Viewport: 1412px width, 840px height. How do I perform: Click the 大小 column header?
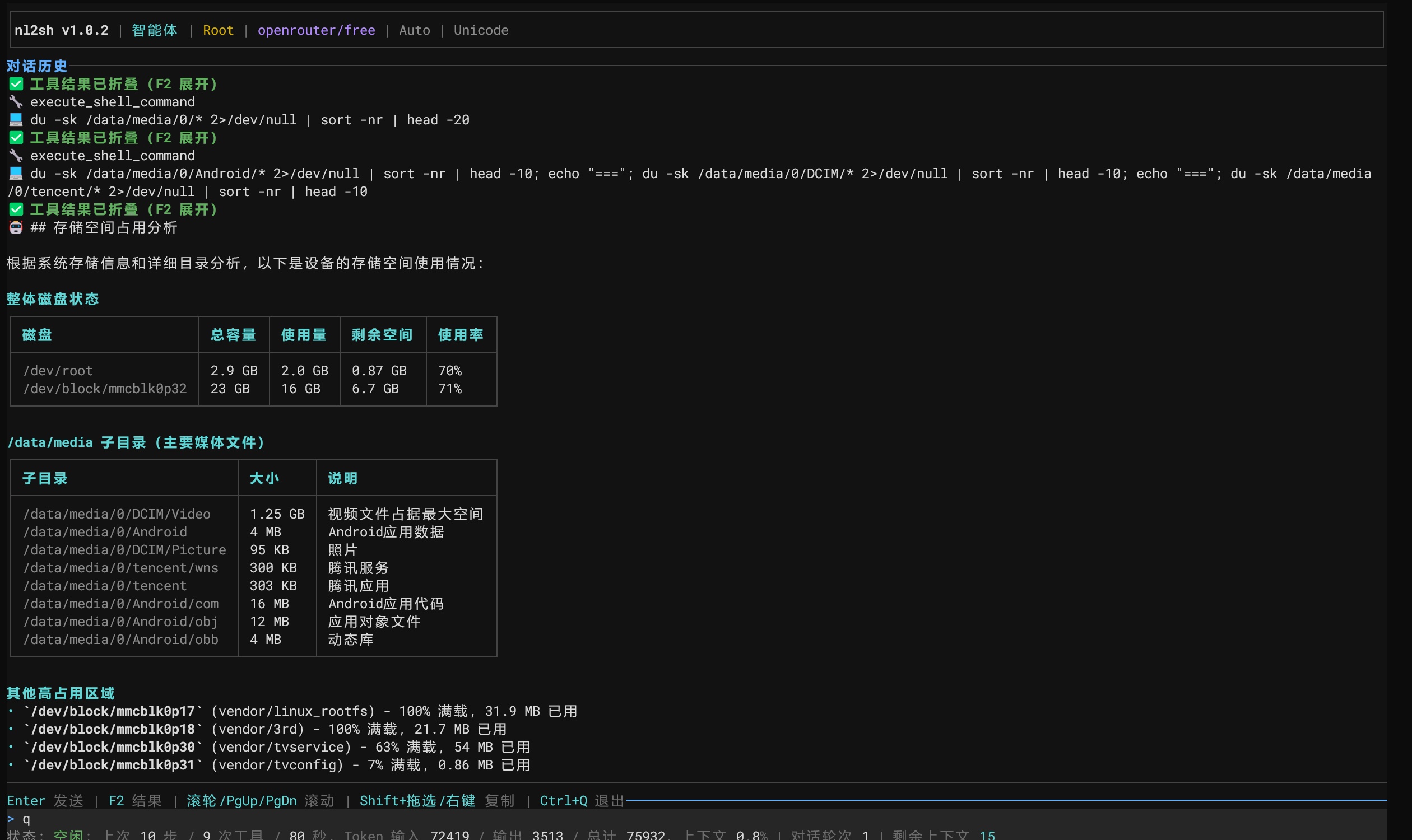[264, 478]
